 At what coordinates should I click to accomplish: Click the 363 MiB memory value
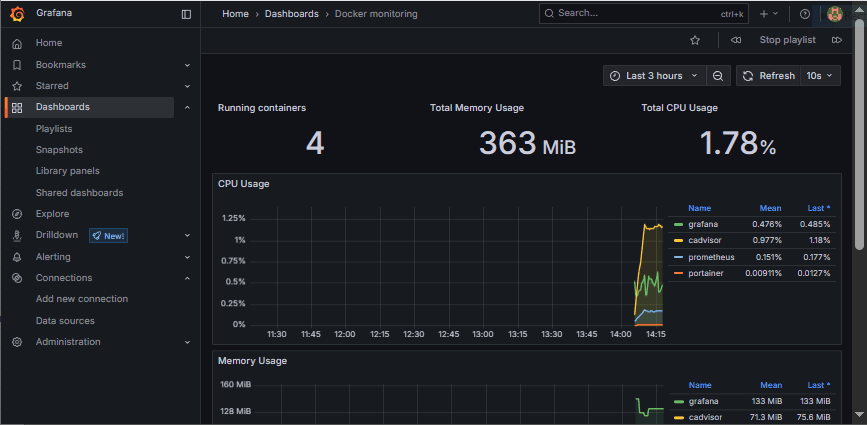point(527,143)
